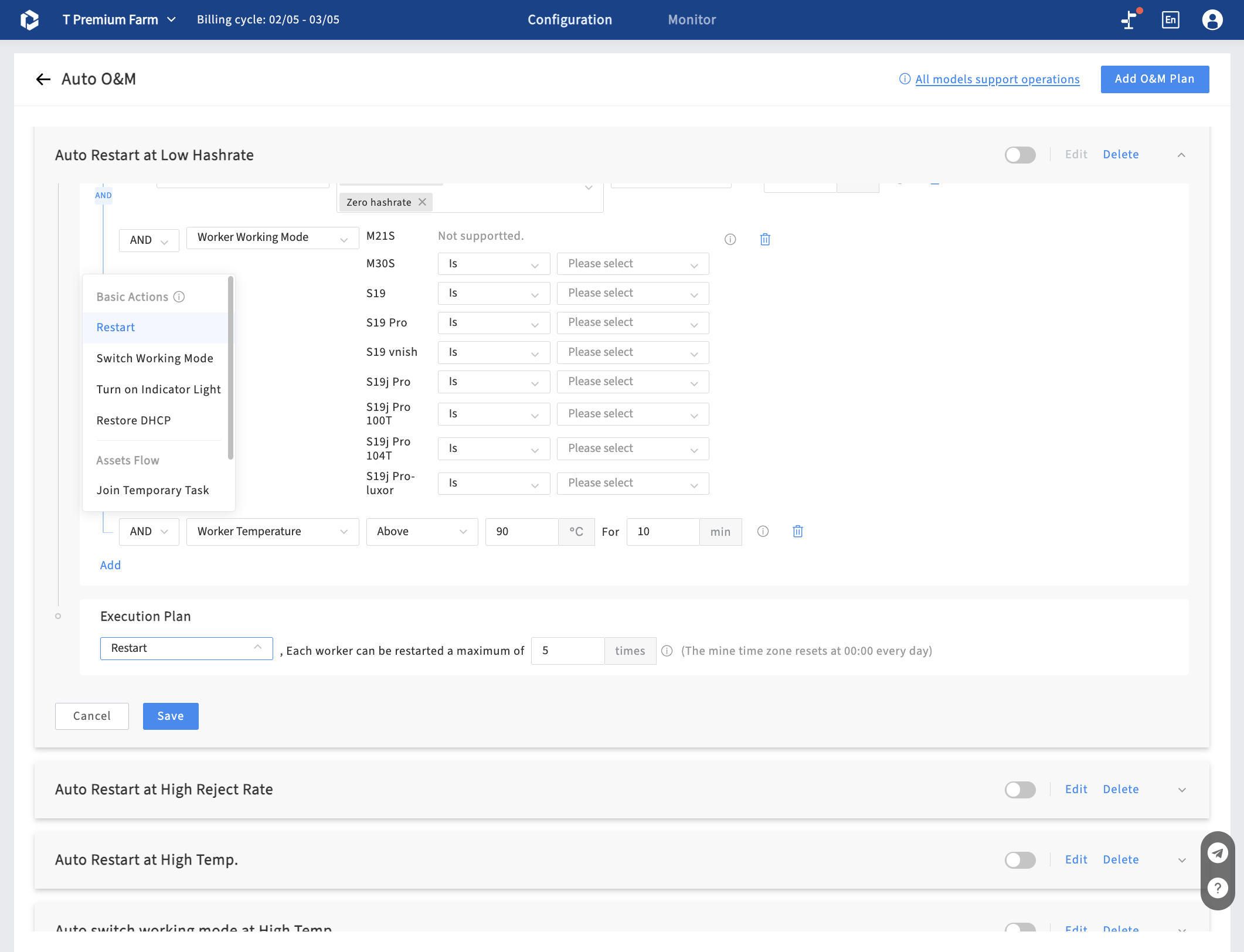Show info icon beside restart times limit

tap(667, 651)
